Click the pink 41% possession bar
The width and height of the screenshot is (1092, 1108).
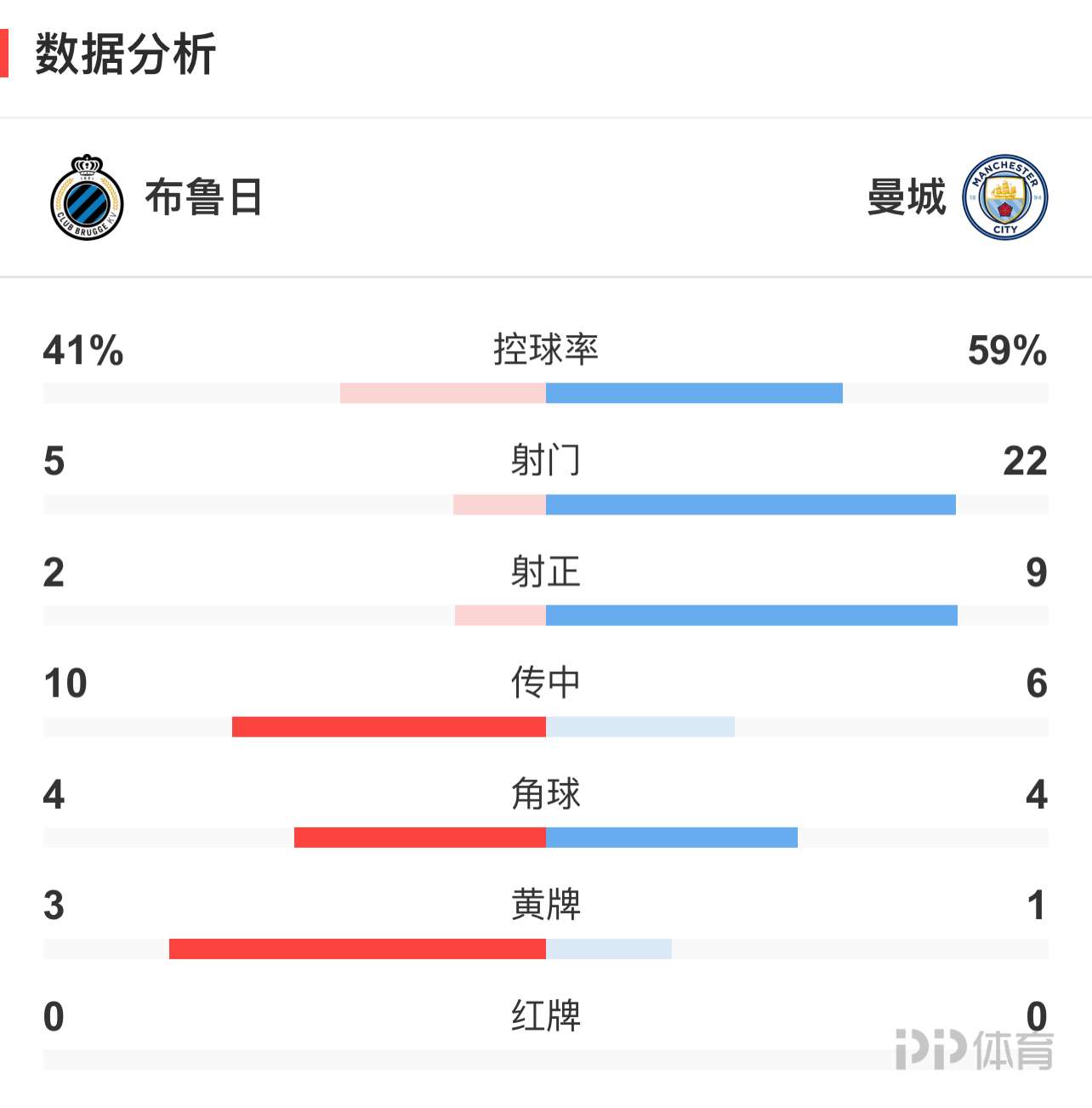[443, 393]
